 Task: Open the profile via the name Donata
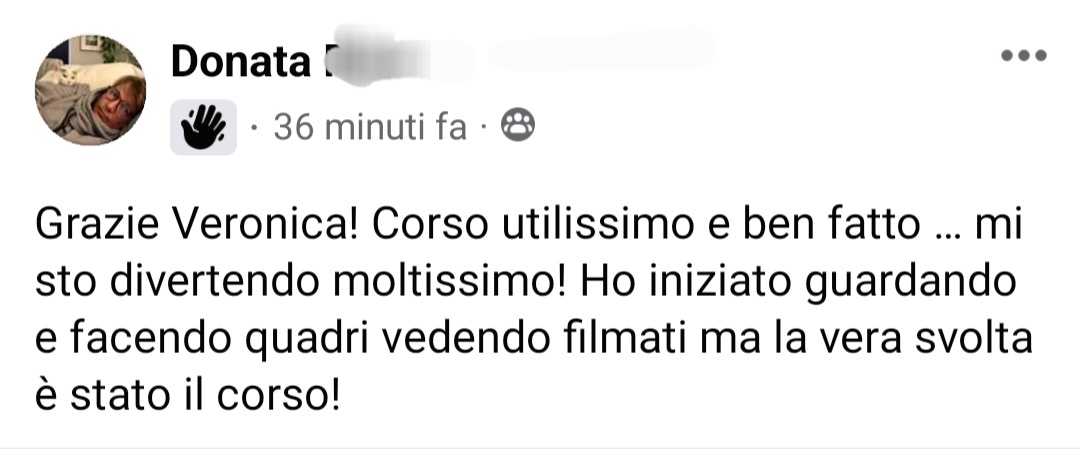pyautogui.click(x=240, y=61)
